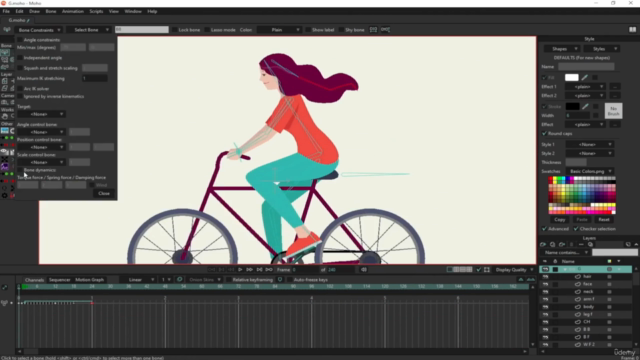Click the Reset button in Style panel
This screenshot has width=640, height=360.
604,220
